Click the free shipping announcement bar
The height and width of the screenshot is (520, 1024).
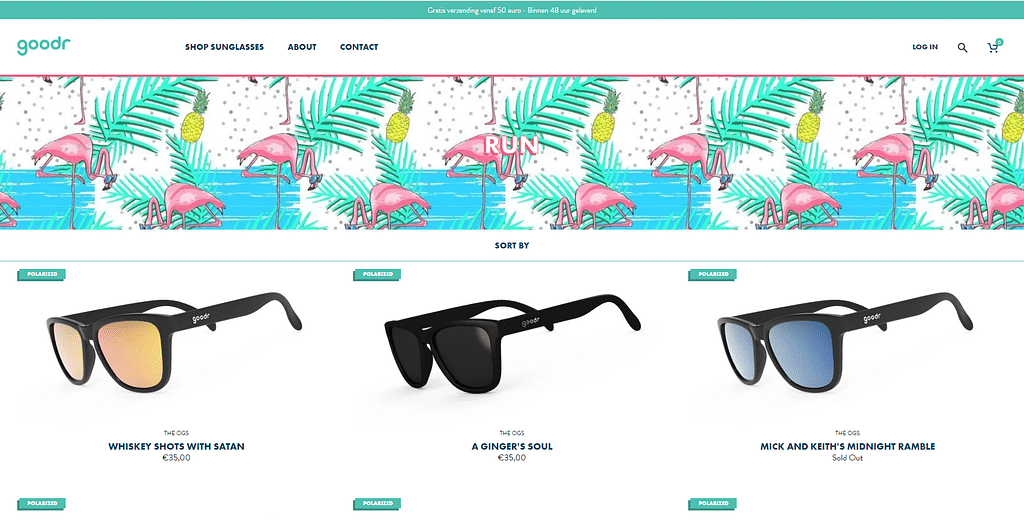point(512,10)
